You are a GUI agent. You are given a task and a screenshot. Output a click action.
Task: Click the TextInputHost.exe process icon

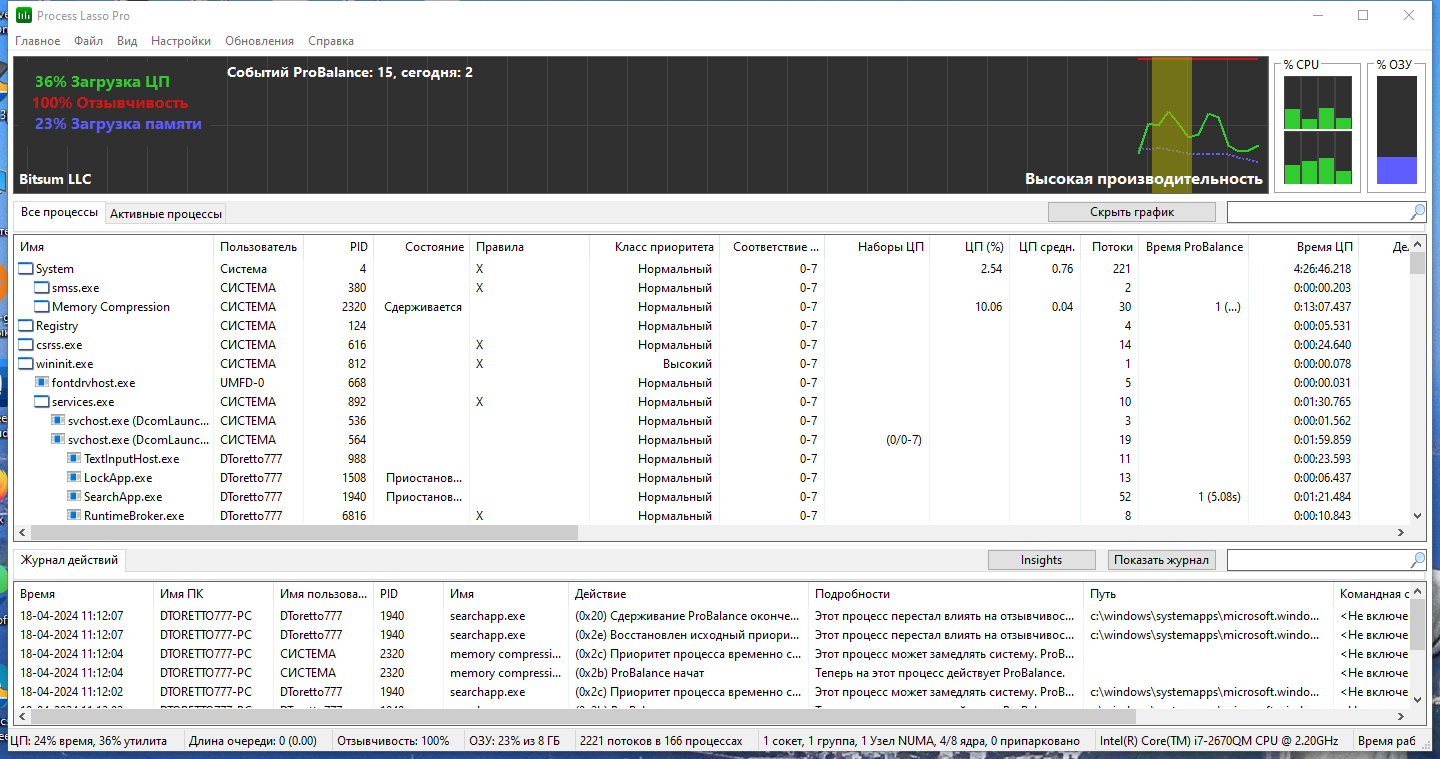click(74, 459)
